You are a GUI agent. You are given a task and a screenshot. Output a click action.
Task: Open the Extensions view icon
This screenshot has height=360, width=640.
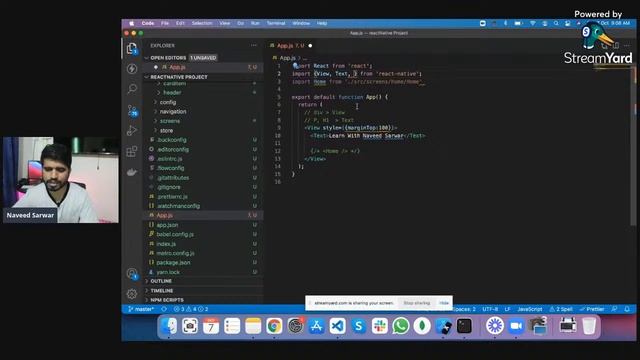pos(131,151)
